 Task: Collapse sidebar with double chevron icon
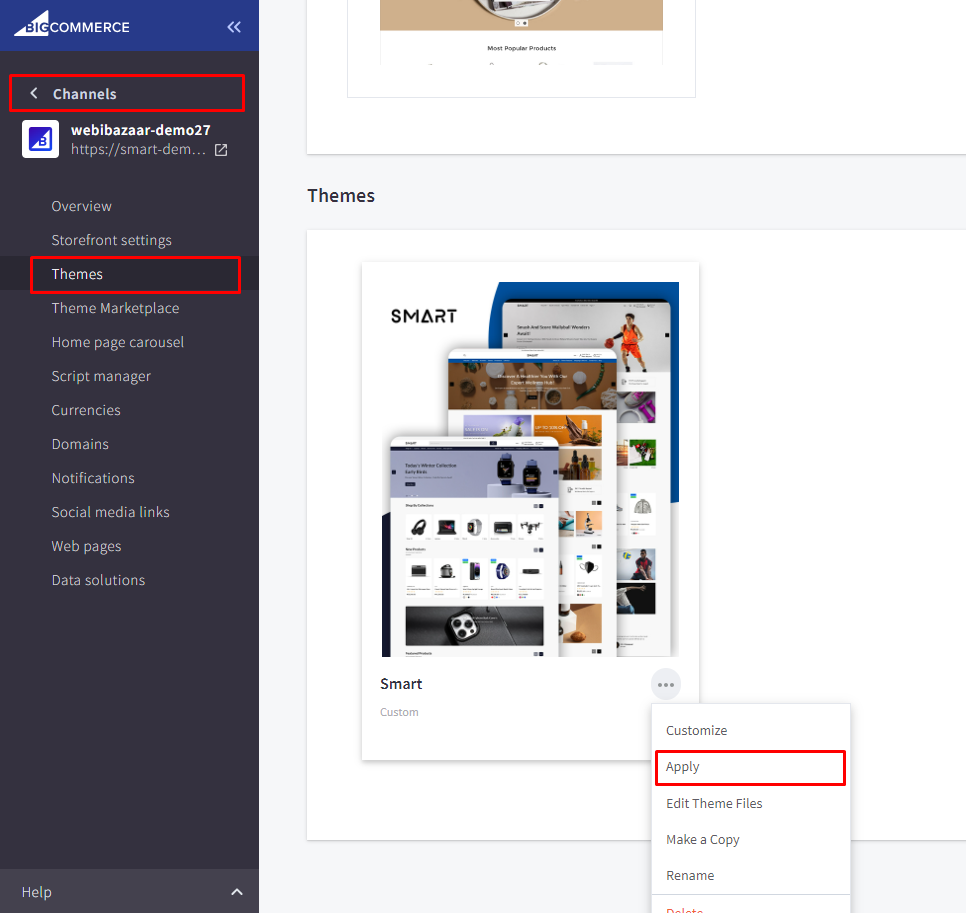pos(234,27)
